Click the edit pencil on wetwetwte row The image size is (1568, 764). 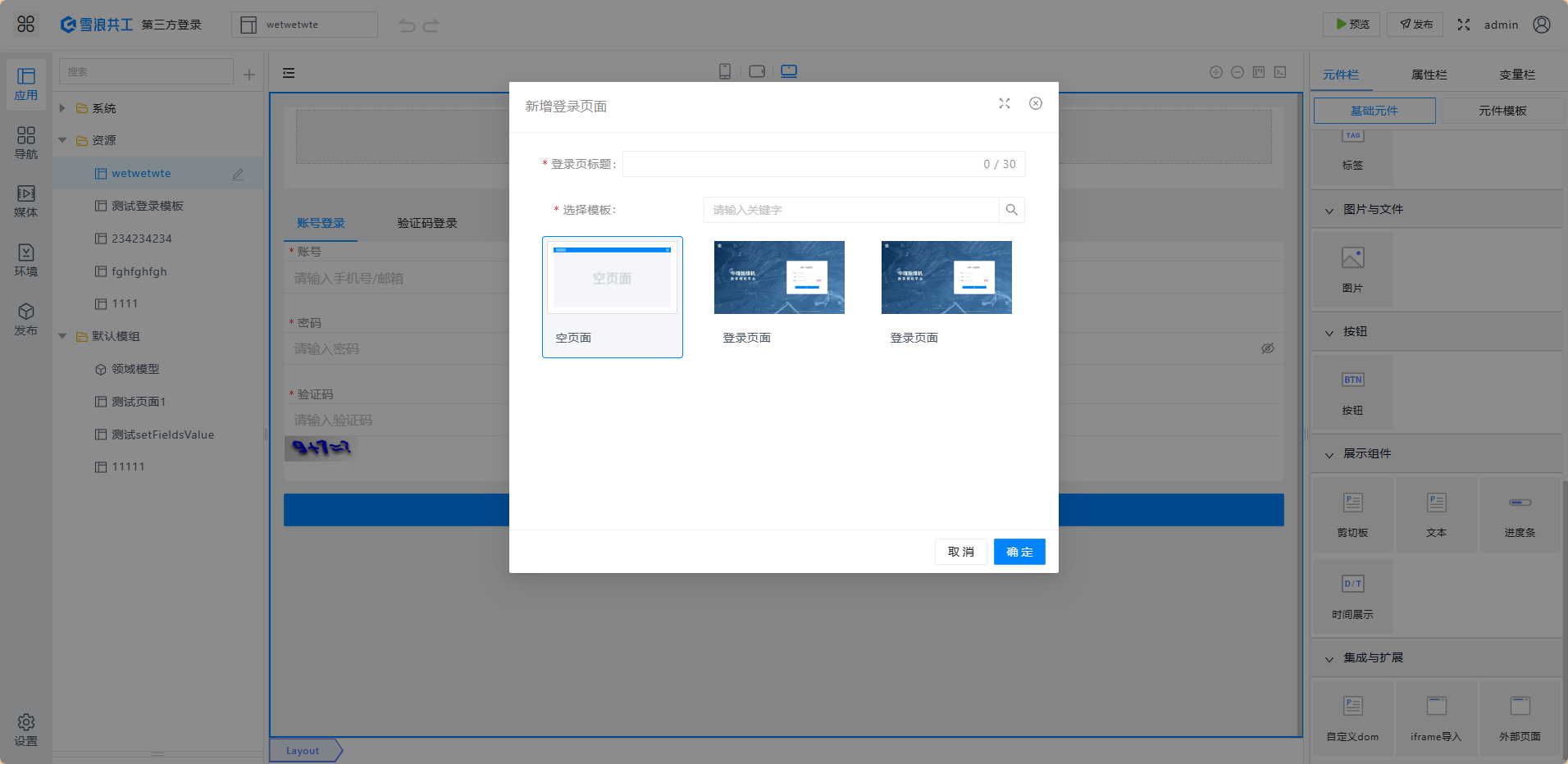[x=238, y=174]
